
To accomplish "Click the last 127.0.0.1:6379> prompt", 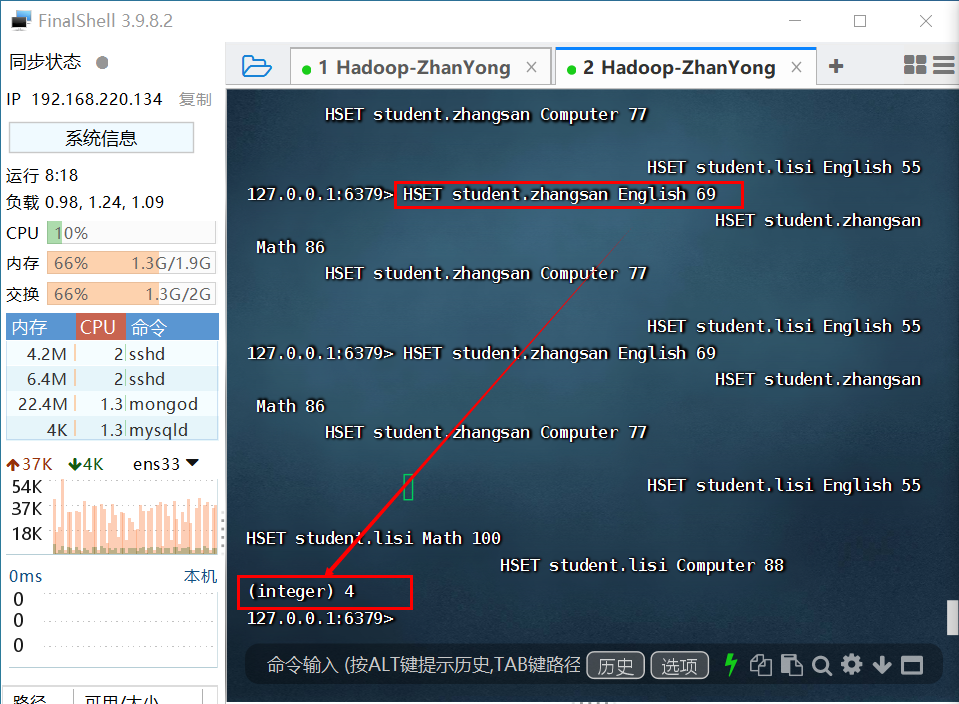I will click(320, 618).
